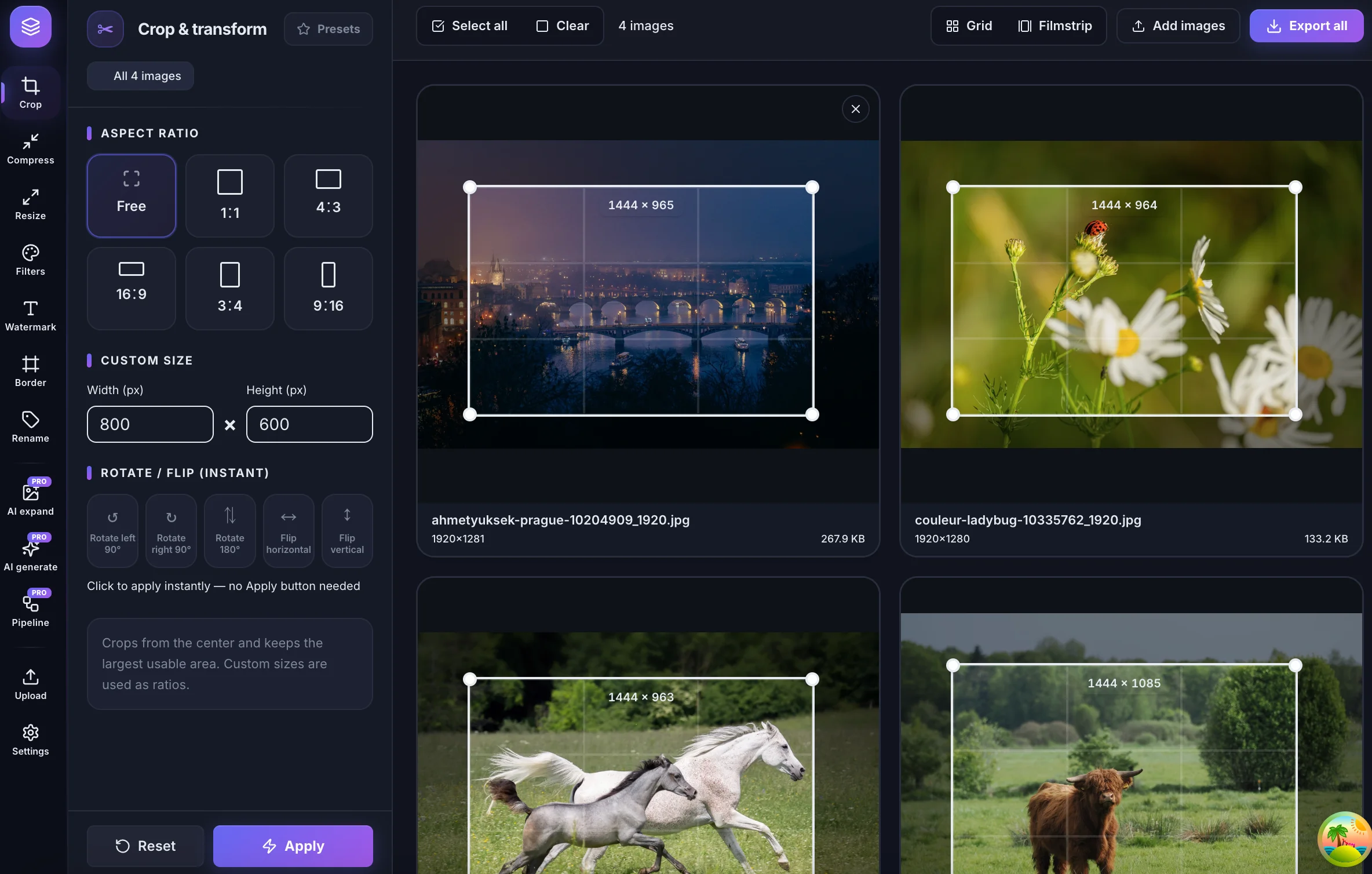Click bottom-left crop handle on ladybug image

coord(953,414)
